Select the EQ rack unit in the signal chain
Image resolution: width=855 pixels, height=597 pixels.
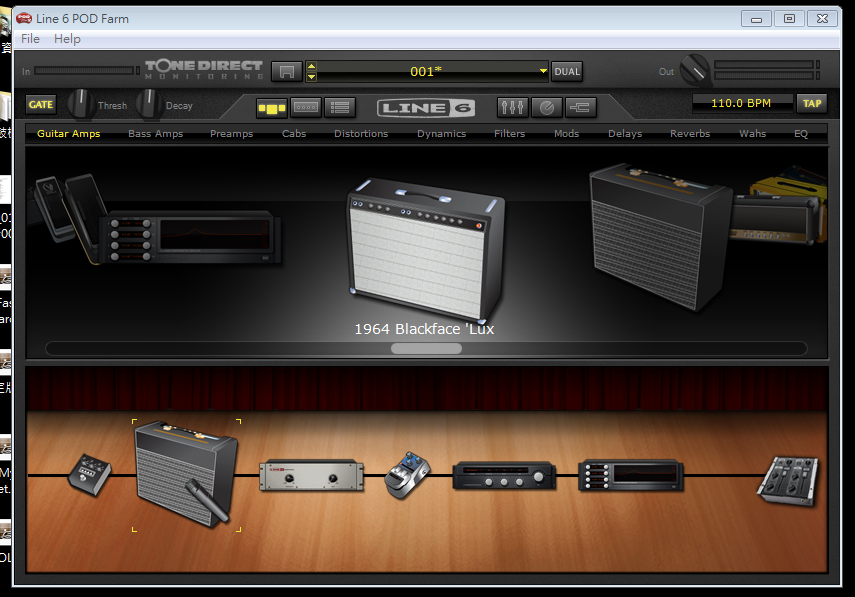[x=630, y=475]
